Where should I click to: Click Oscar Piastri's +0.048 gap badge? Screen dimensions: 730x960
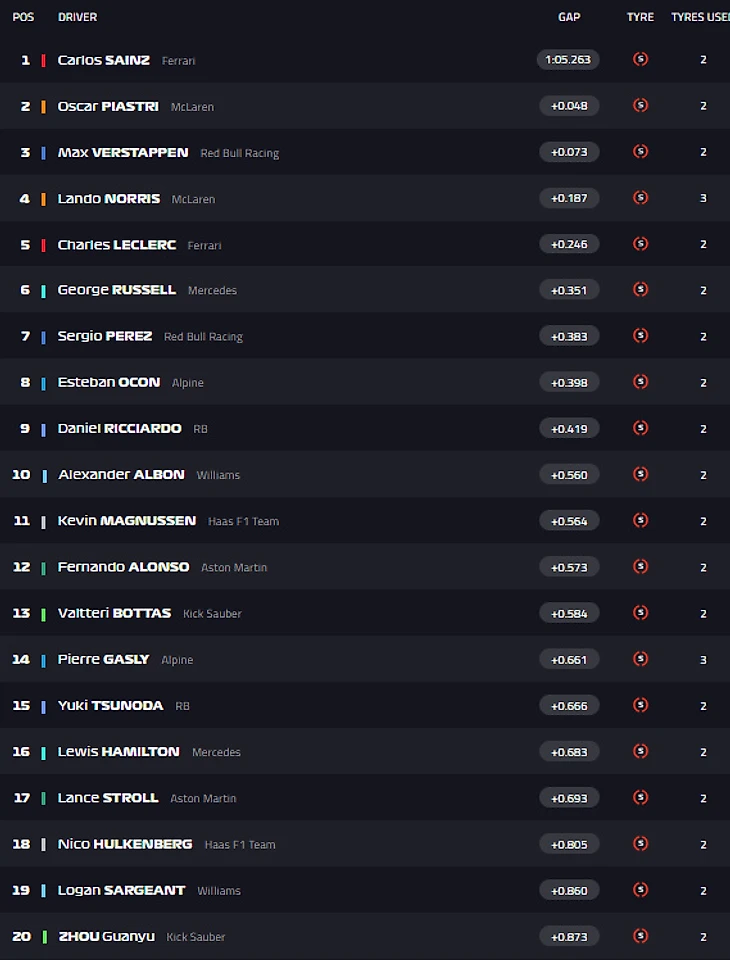coord(569,106)
